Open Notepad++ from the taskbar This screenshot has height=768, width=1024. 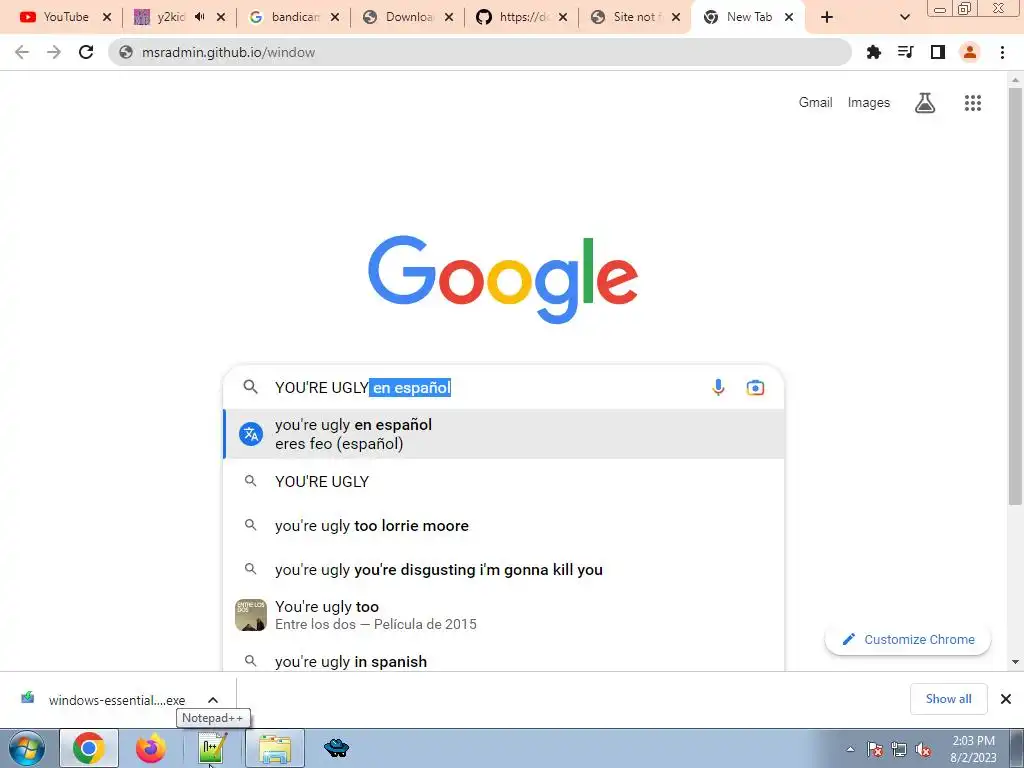(x=212, y=748)
